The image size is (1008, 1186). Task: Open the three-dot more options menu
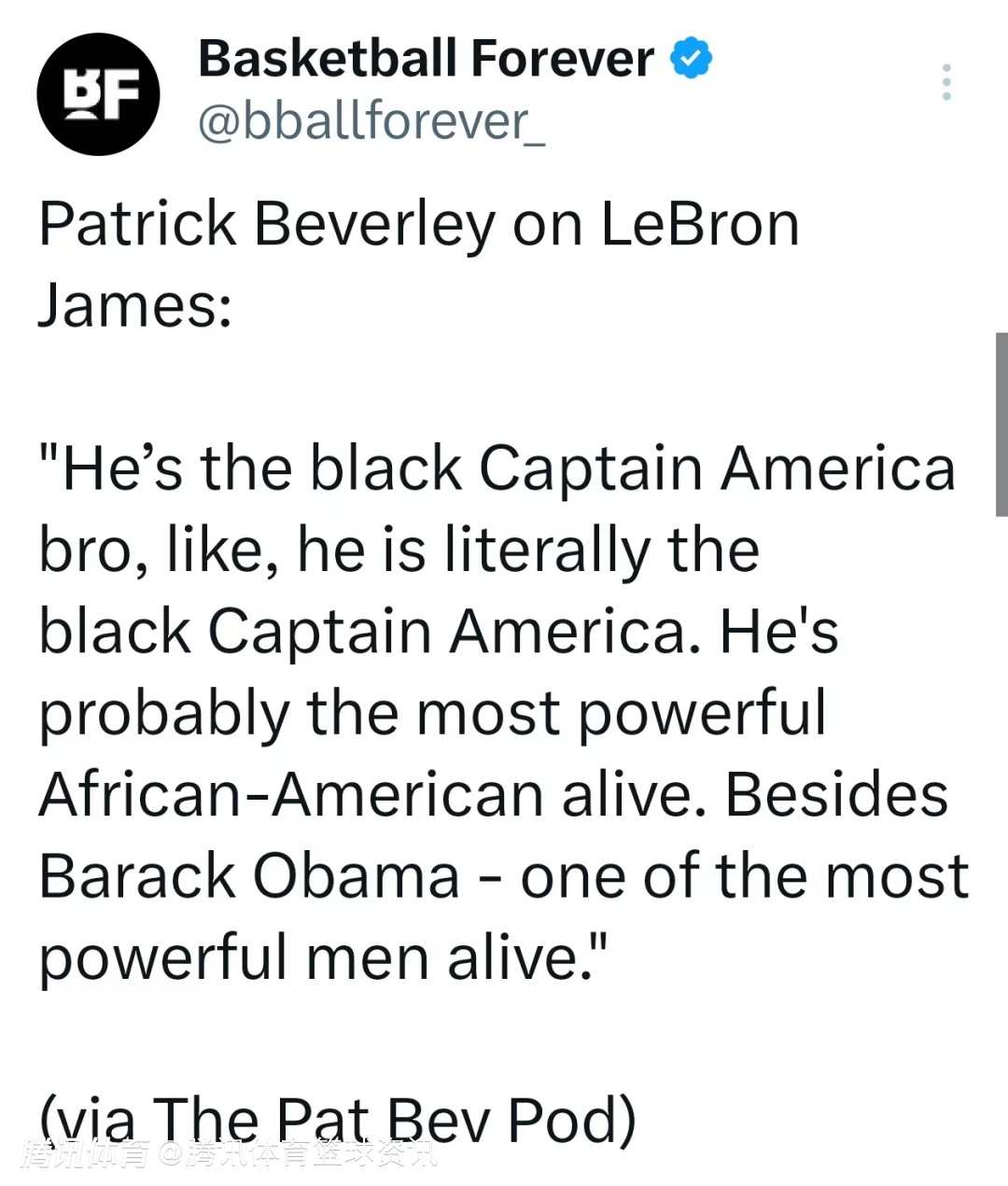pos(946,82)
